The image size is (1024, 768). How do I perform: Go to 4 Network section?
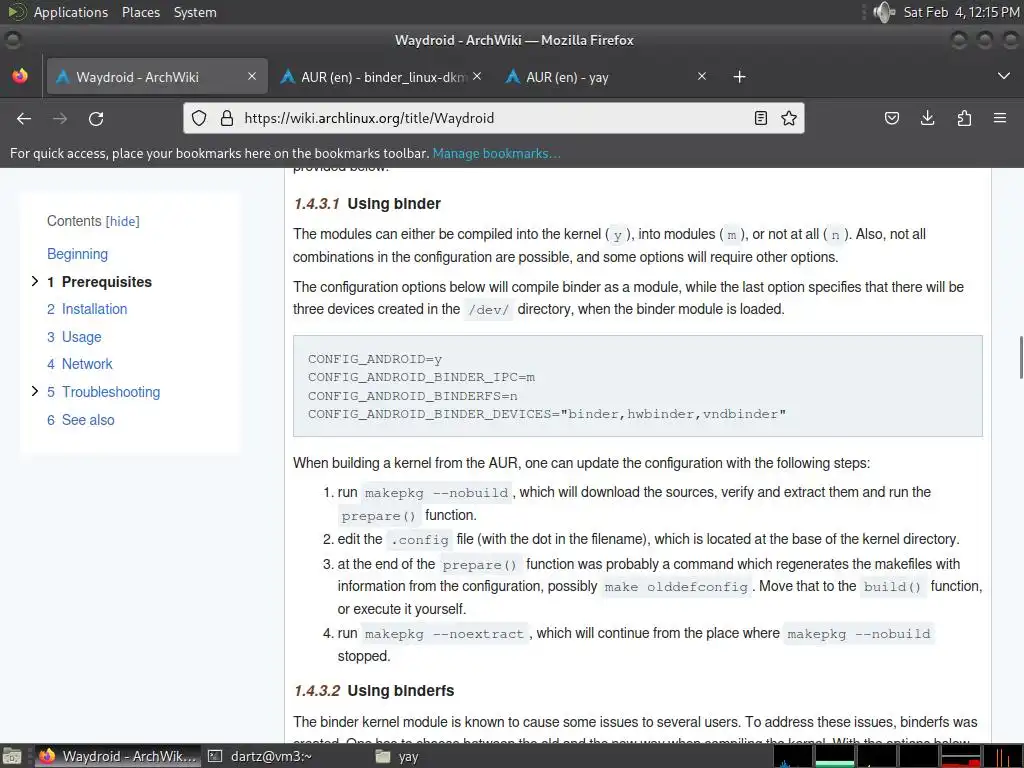point(80,364)
